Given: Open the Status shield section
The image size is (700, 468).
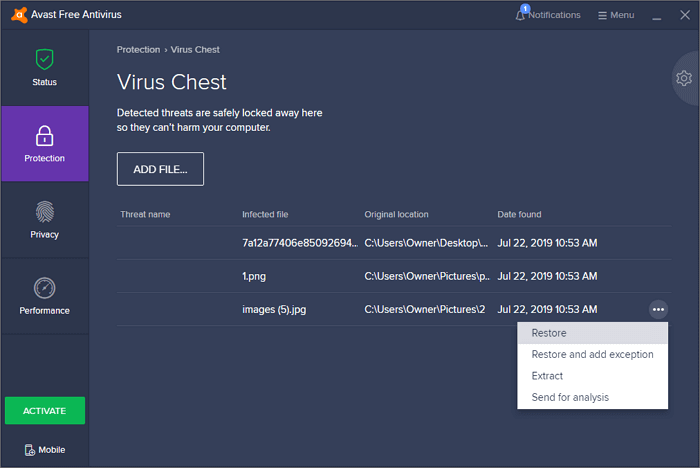Looking at the screenshot, I should [45, 68].
